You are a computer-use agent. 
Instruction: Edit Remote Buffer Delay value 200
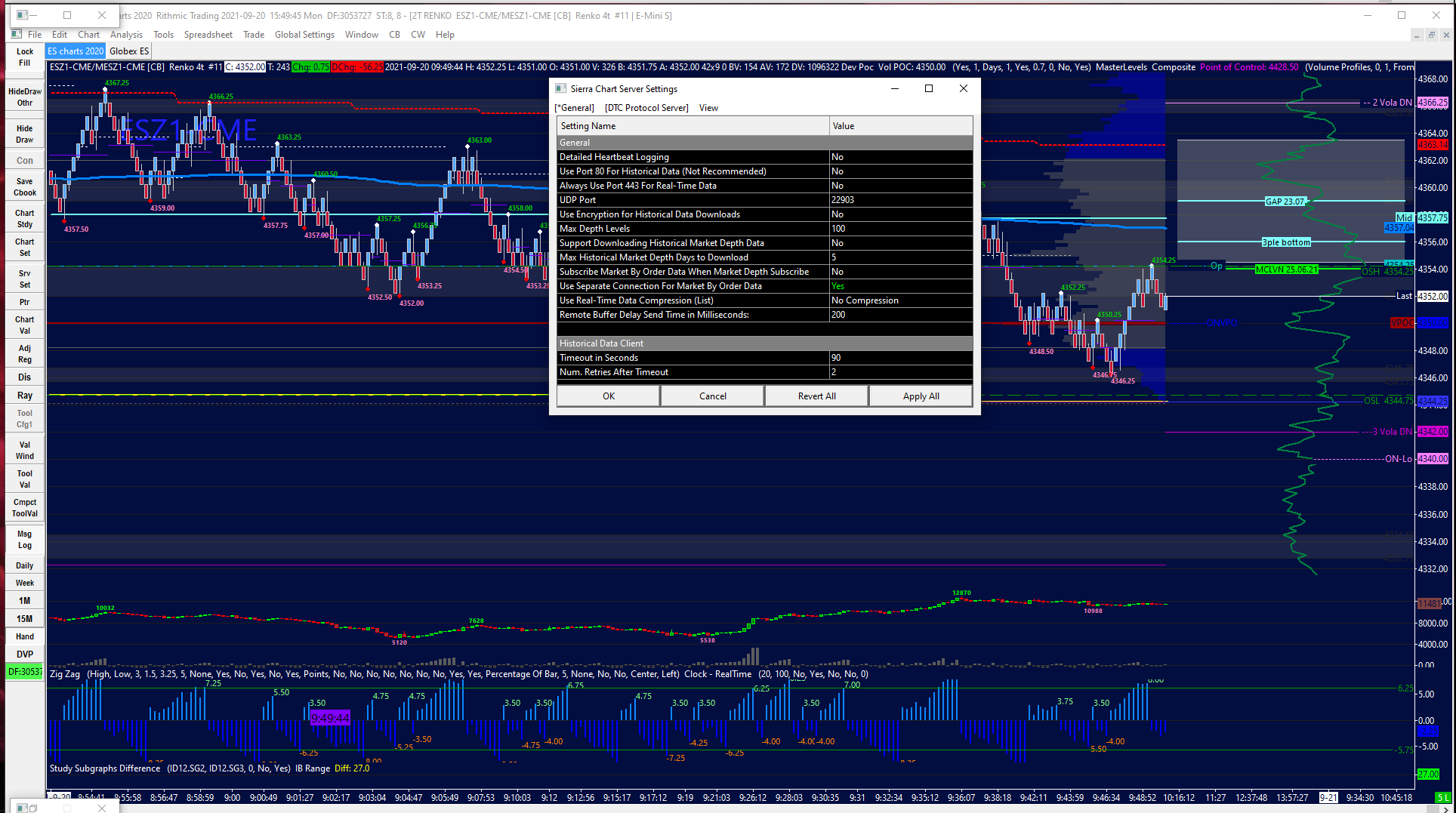pos(901,315)
